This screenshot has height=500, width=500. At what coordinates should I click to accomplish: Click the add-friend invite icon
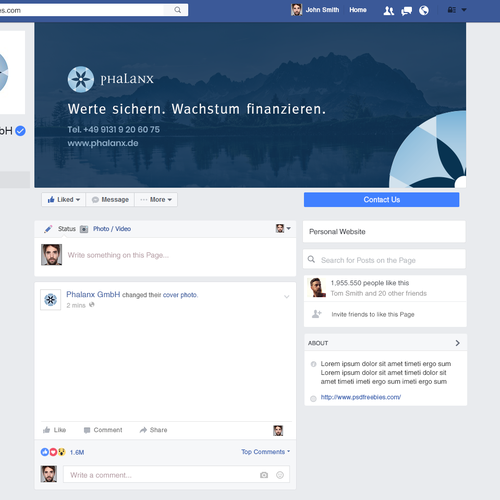(x=316, y=314)
